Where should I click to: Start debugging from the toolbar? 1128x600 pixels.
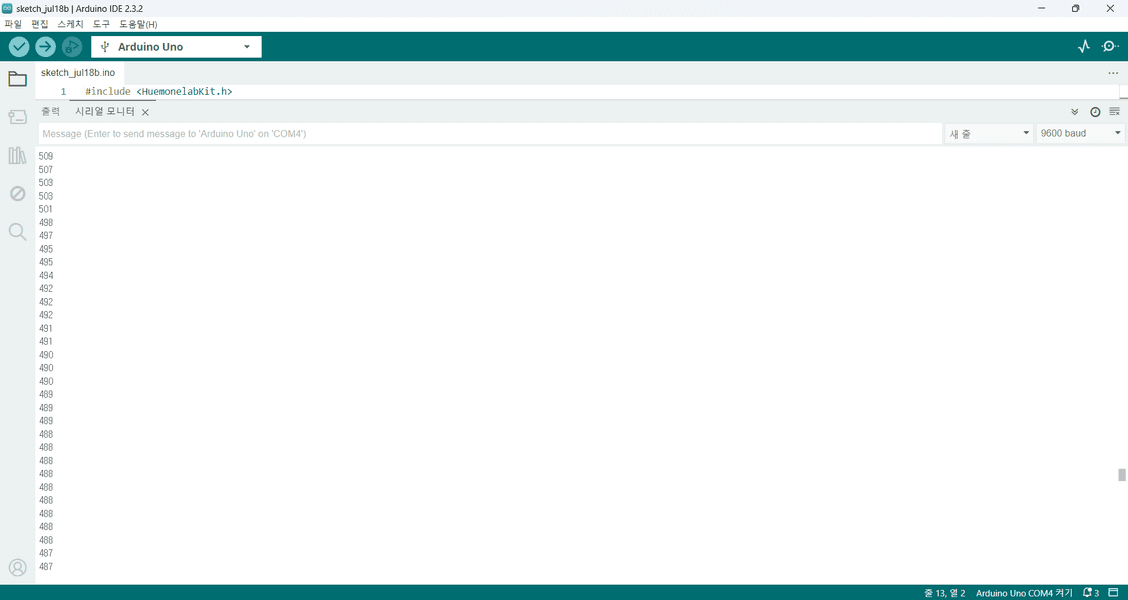pyautogui.click(x=71, y=47)
